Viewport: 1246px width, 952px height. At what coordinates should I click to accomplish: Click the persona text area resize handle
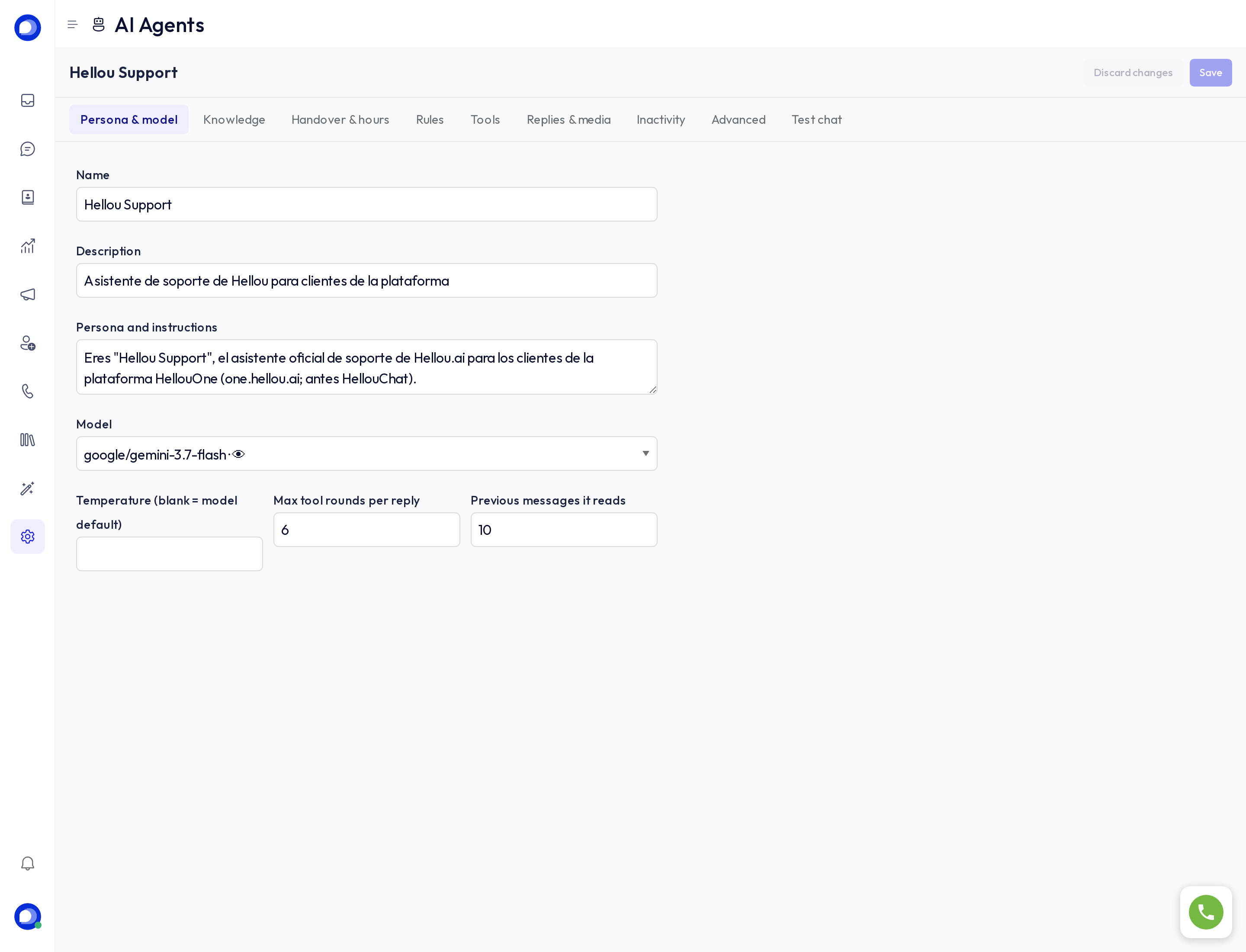[x=653, y=389]
